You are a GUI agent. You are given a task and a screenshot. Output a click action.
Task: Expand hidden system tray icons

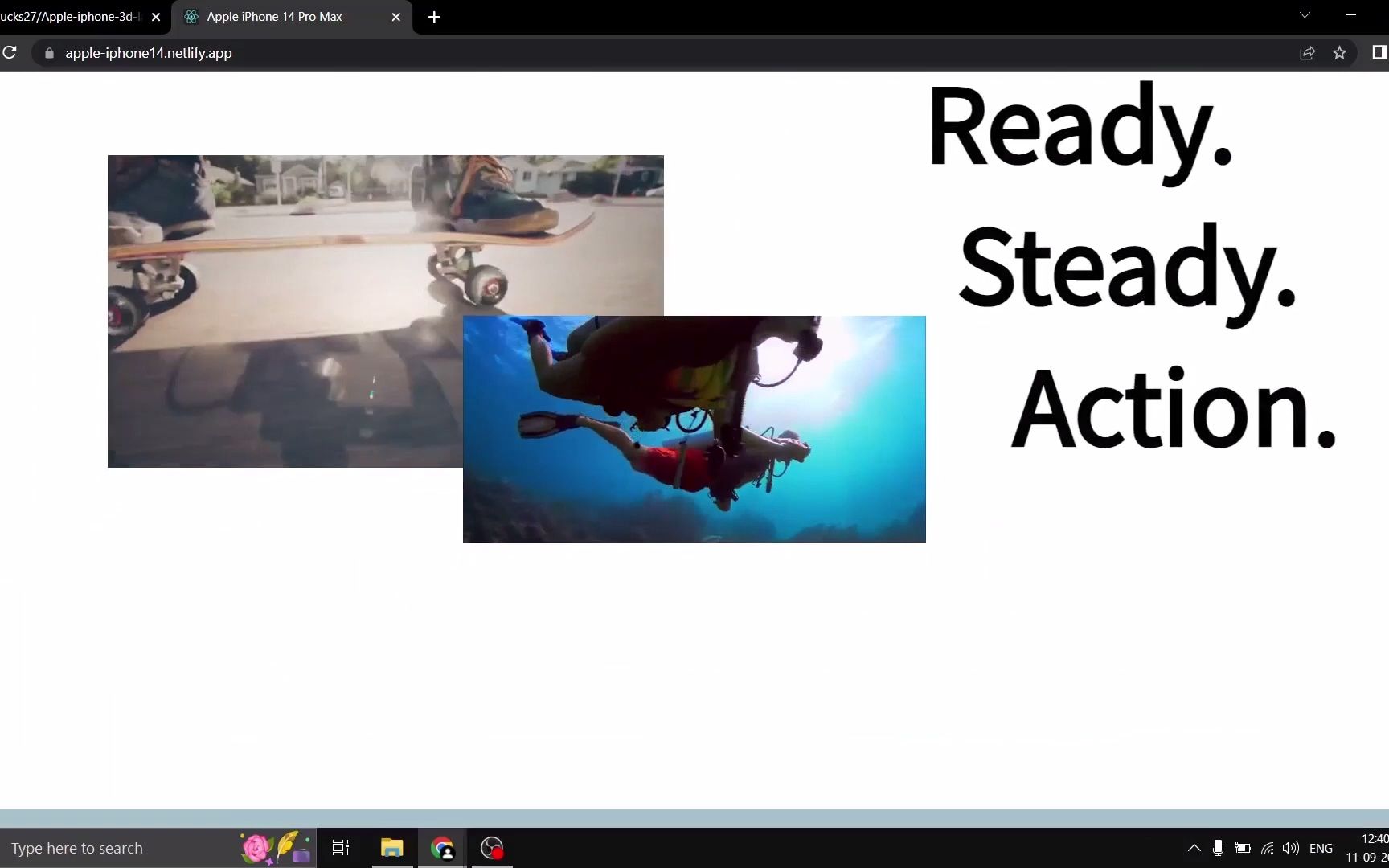pos(1194,848)
